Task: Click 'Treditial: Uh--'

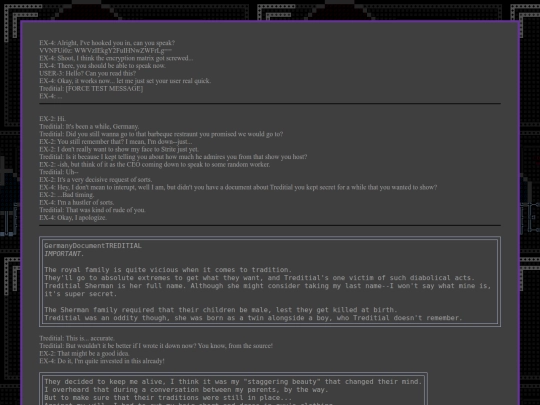Action: (x=59, y=172)
